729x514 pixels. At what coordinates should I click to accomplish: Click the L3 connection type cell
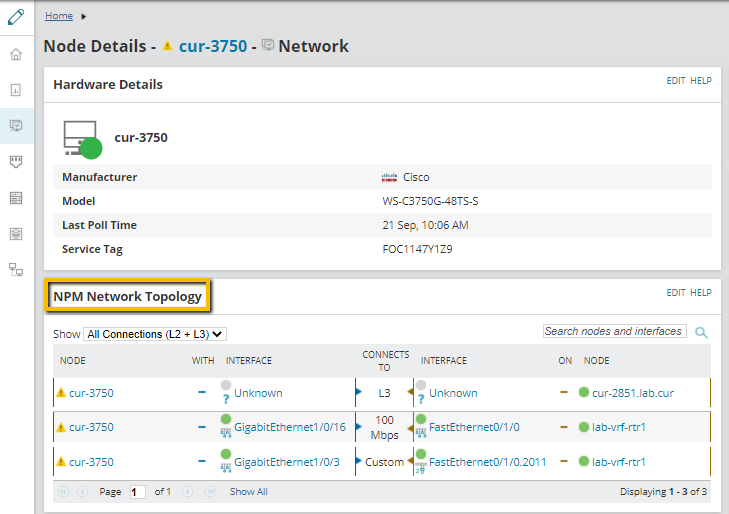coord(384,393)
